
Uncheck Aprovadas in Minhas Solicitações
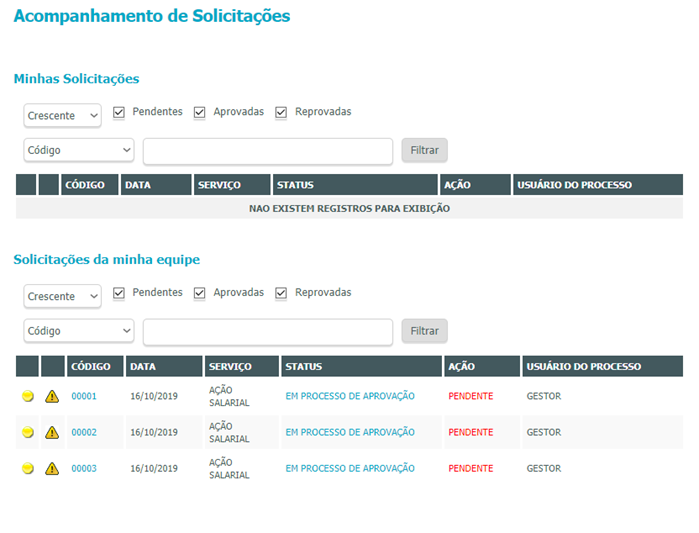pyautogui.click(x=199, y=112)
